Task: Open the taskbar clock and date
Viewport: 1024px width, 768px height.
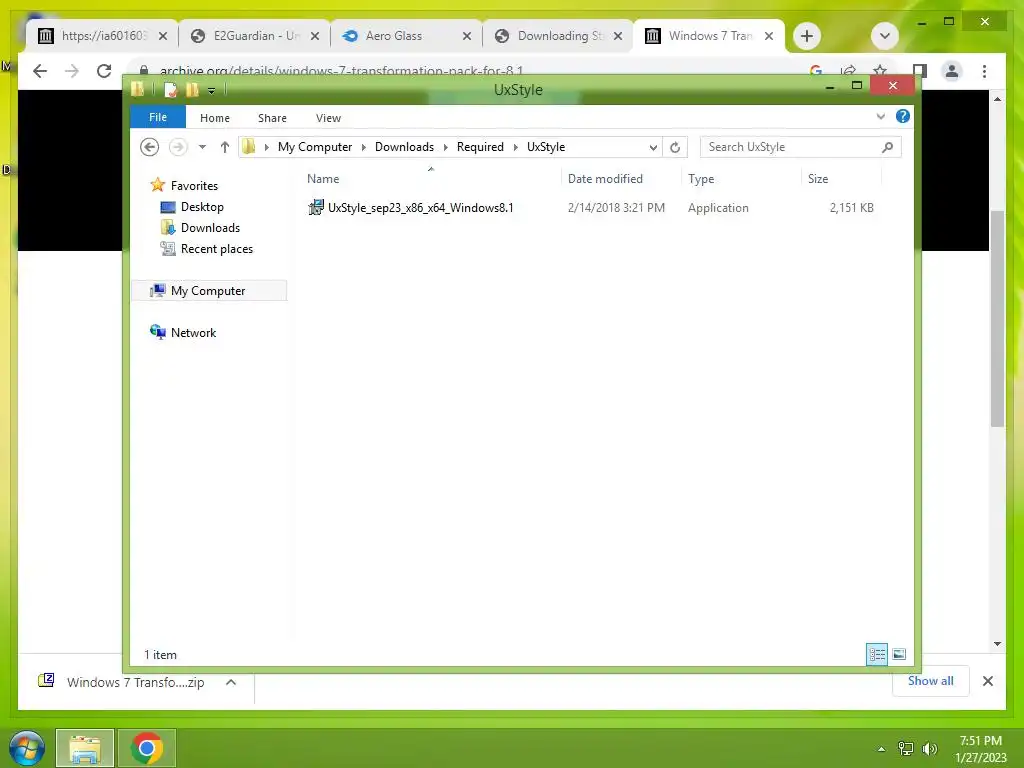Action: [x=980, y=748]
